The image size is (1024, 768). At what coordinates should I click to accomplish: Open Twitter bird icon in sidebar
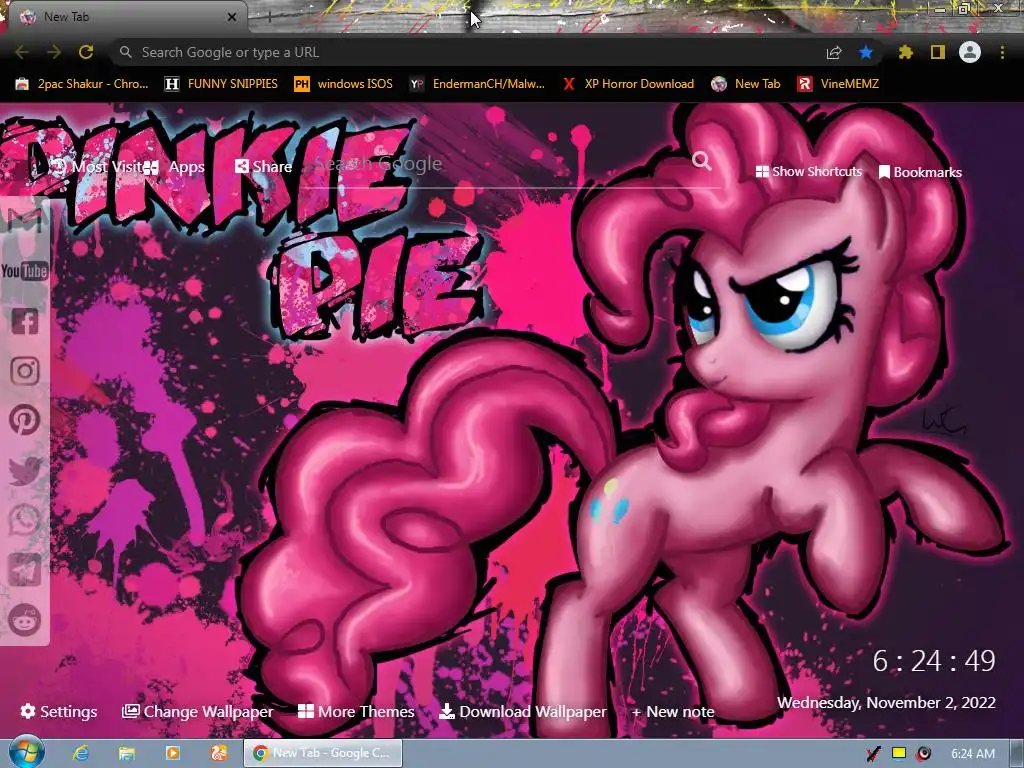tap(25, 470)
